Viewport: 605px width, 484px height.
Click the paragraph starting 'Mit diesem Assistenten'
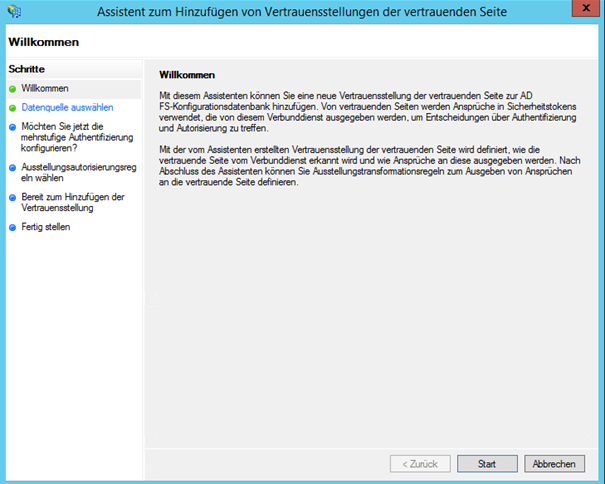click(367, 112)
